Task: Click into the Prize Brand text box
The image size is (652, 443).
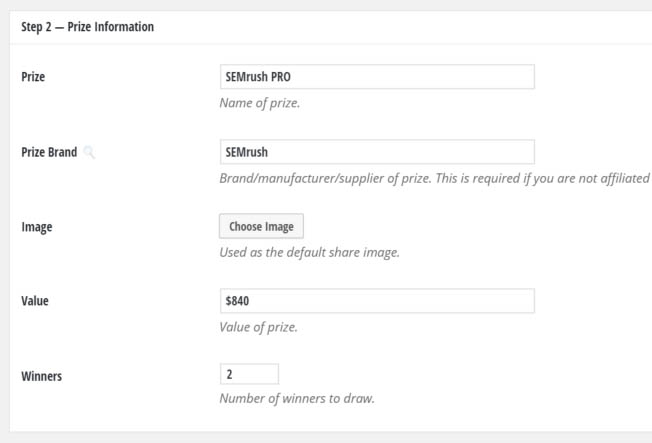Action: click(x=376, y=152)
